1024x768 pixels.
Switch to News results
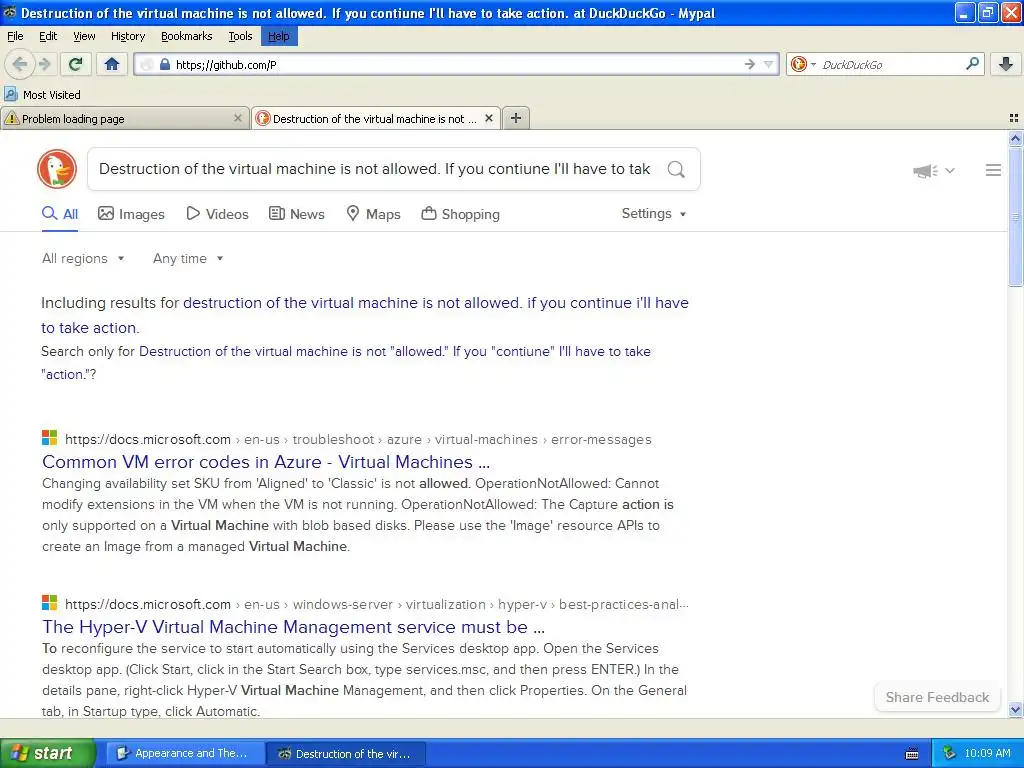click(x=297, y=214)
